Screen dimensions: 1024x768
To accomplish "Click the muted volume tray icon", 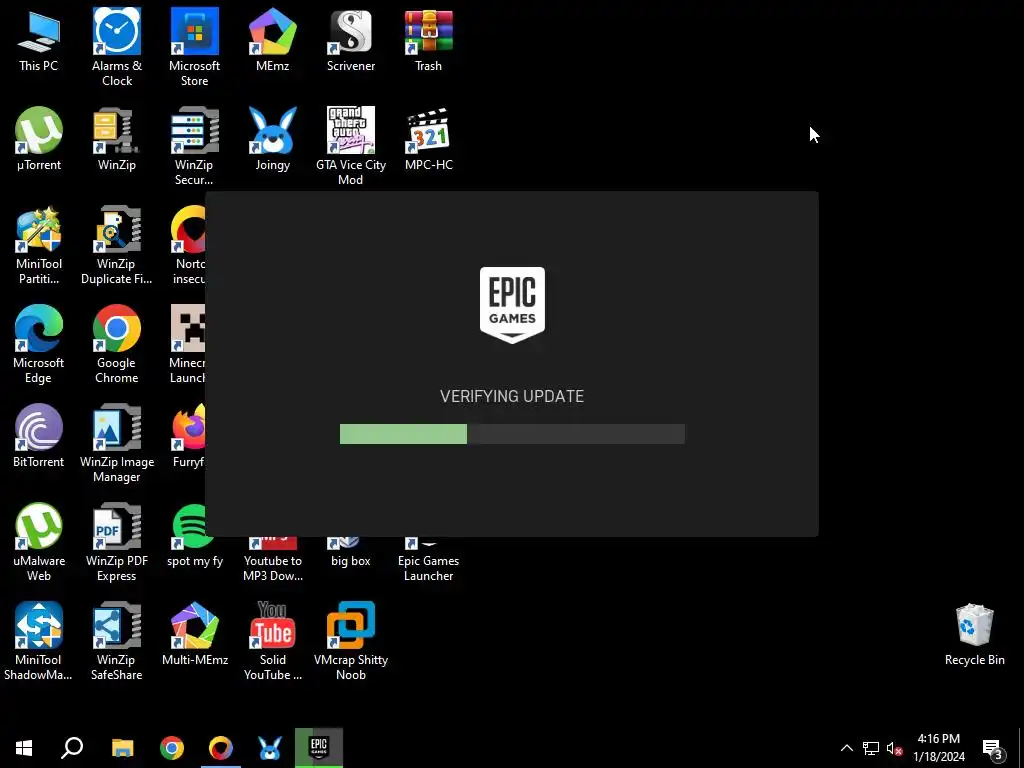I will [x=894, y=748].
